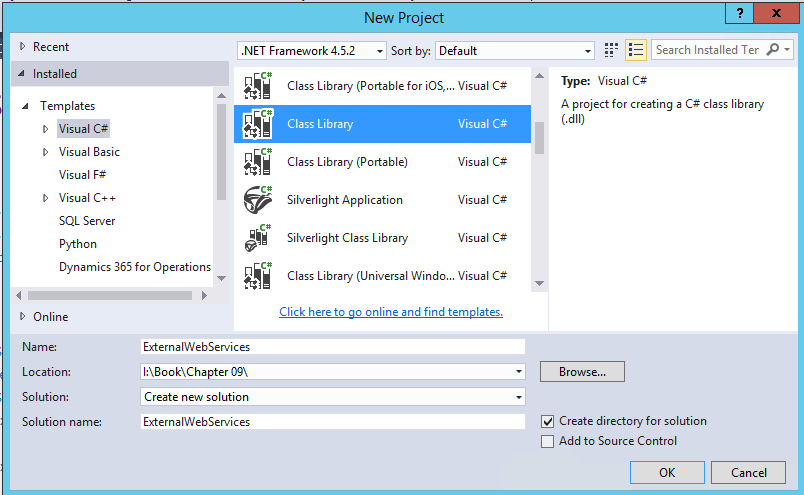Click the selected Class Library template icon

258,124
